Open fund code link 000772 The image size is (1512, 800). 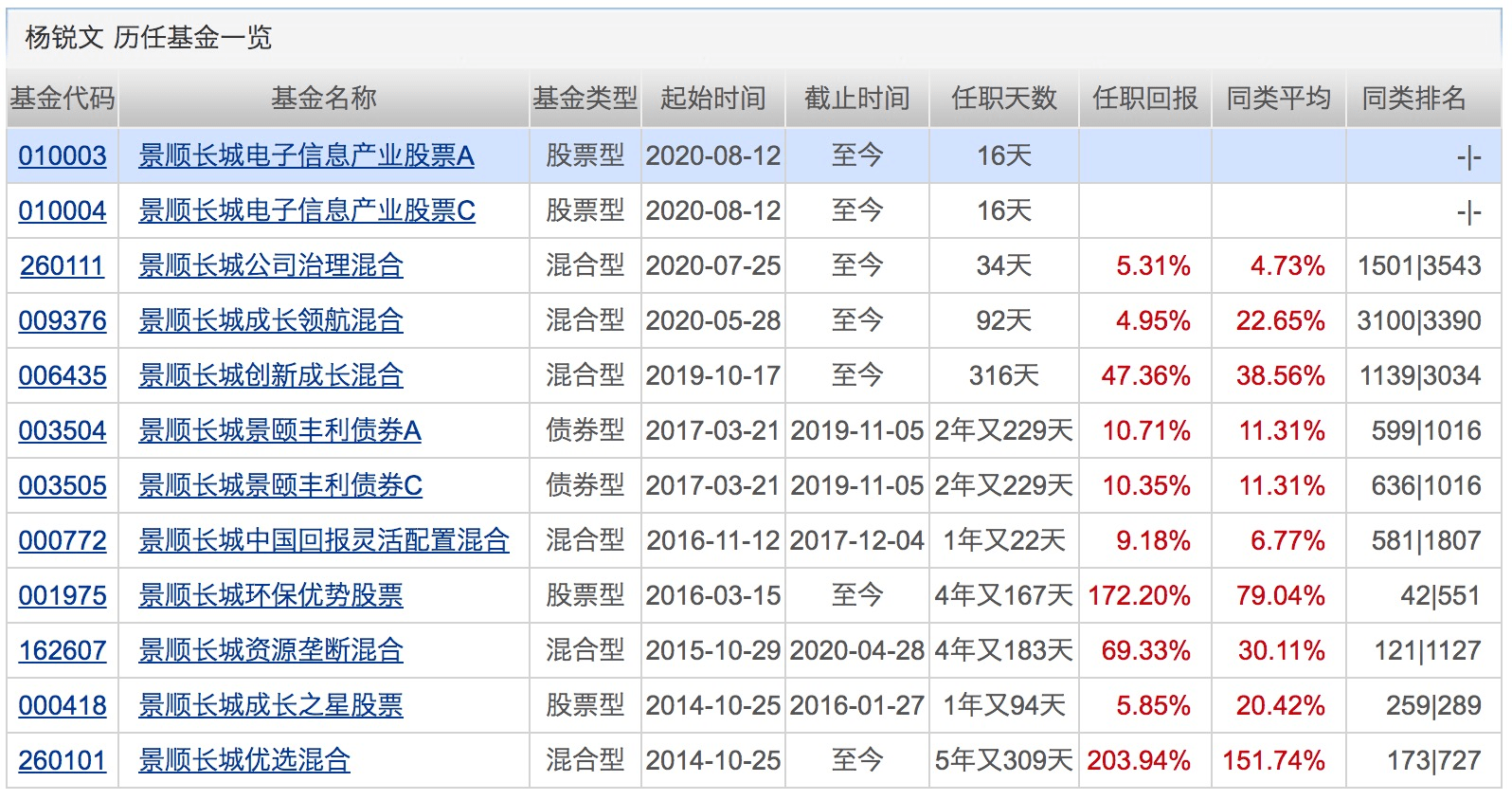[63, 540]
